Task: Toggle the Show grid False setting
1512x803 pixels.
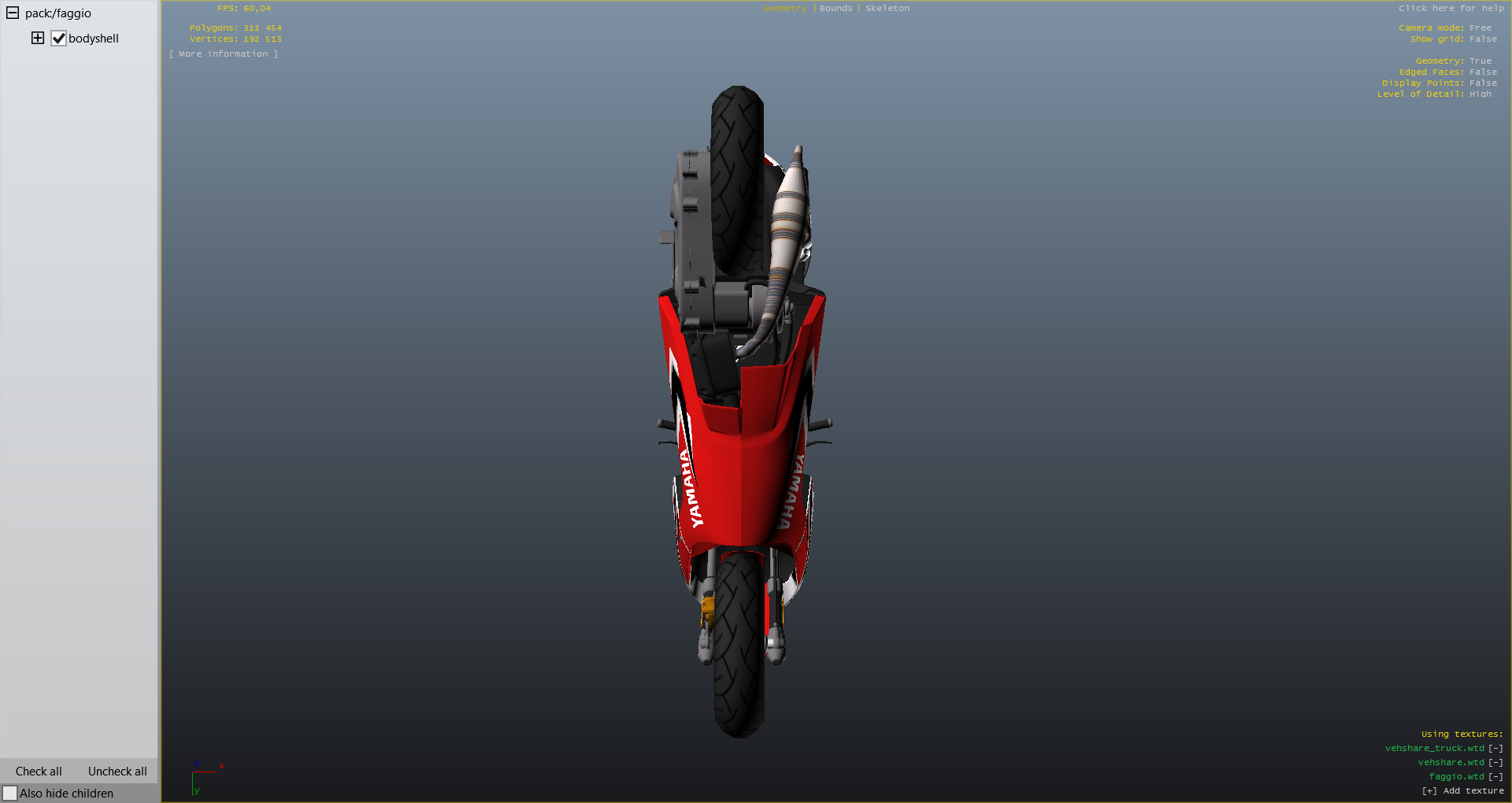Action: click(x=1454, y=39)
